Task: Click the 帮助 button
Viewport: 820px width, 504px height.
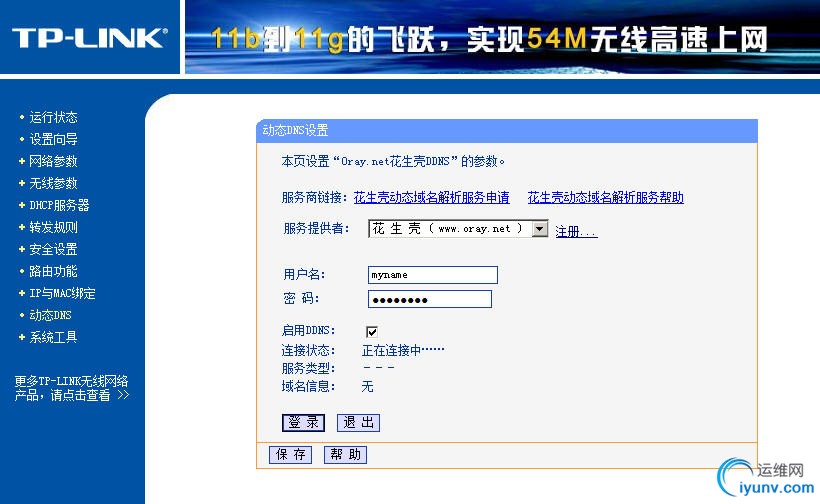Action: pyautogui.click(x=345, y=454)
